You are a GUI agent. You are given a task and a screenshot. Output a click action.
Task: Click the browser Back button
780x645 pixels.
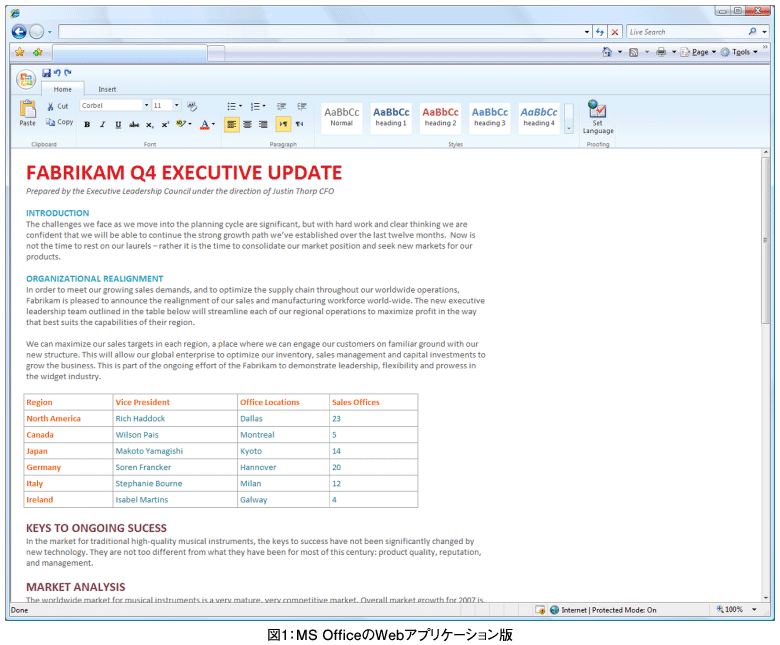point(19,32)
